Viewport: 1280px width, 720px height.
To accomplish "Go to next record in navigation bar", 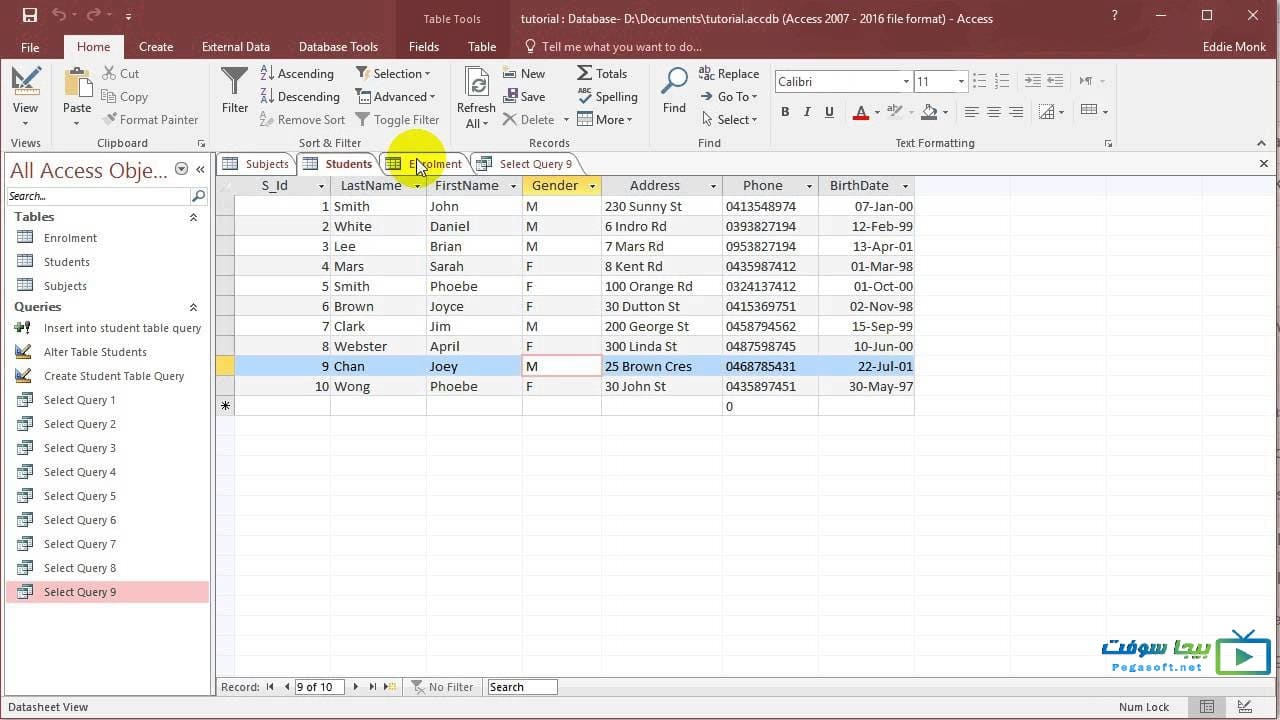I will 356,687.
